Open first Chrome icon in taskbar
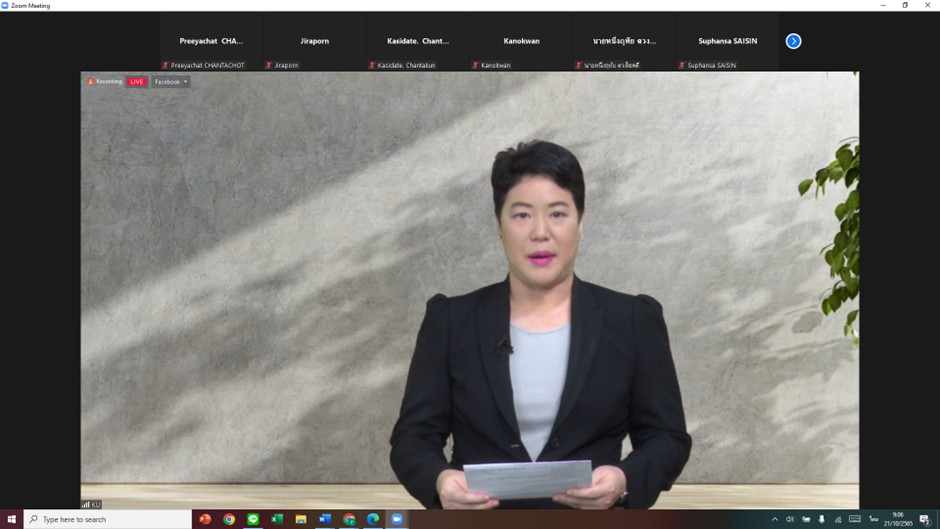 (x=229, y=519)
